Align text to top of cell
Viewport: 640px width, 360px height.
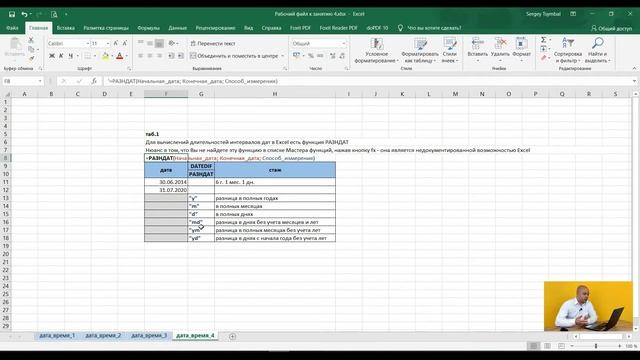140,43
